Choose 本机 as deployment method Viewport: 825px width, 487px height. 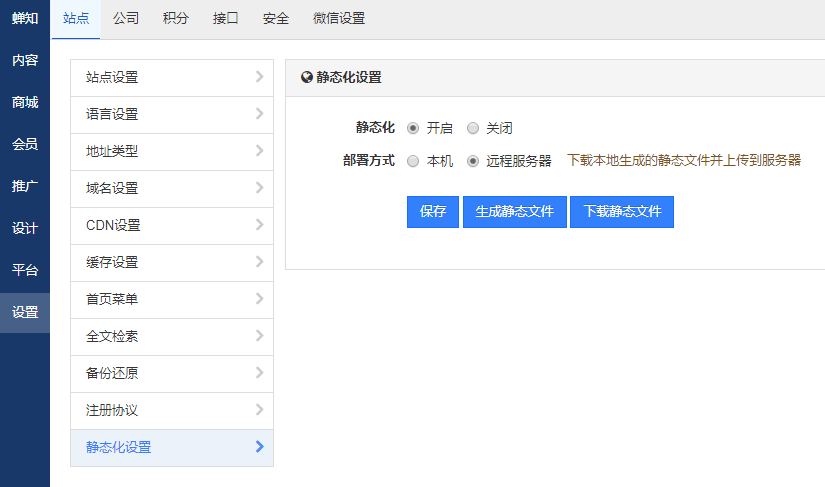tap(413, 161)
